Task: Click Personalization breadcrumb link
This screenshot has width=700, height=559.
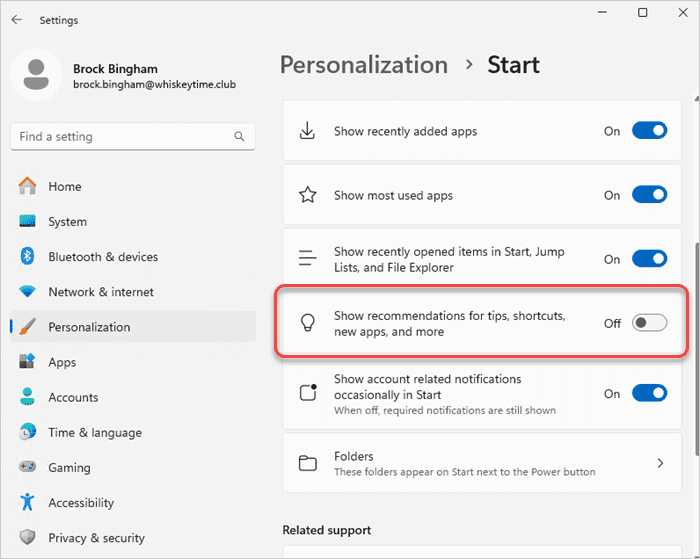Action: pyautogui.click(x=364, y=65)
